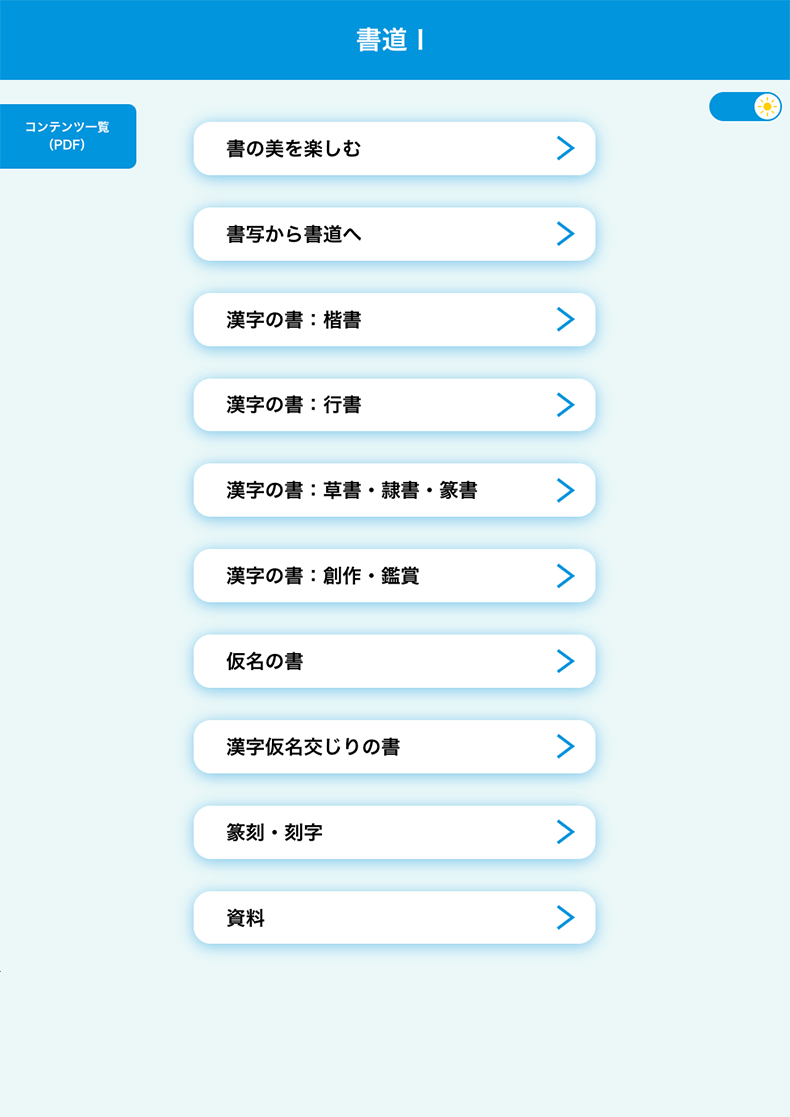Click the chevron for 漢字の書：創作・鑑賞

click(565, 576)
